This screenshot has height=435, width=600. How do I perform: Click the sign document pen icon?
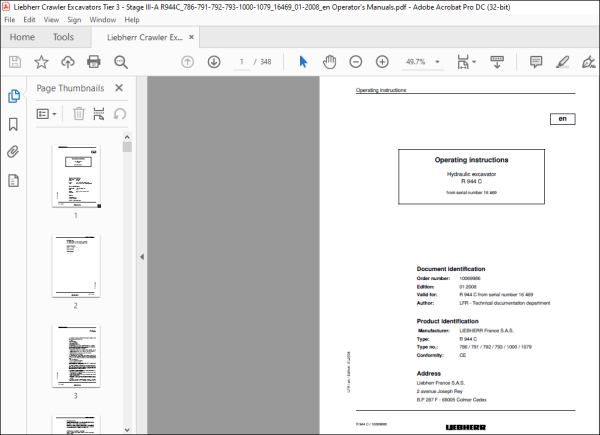pyautogui.click(x=589, y=62)
